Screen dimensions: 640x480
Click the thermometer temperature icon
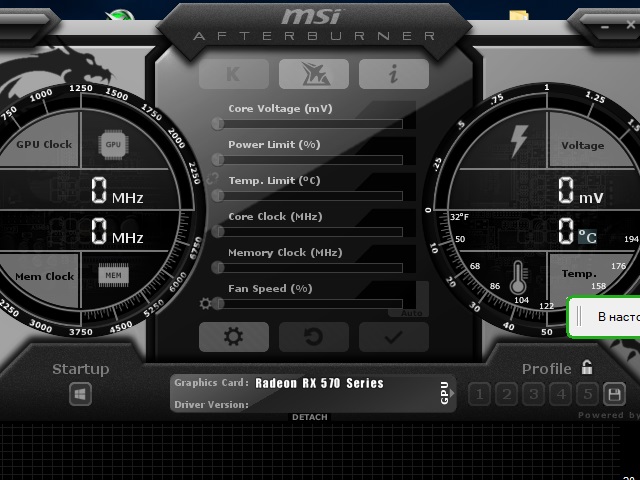click(x=518, y=278)
